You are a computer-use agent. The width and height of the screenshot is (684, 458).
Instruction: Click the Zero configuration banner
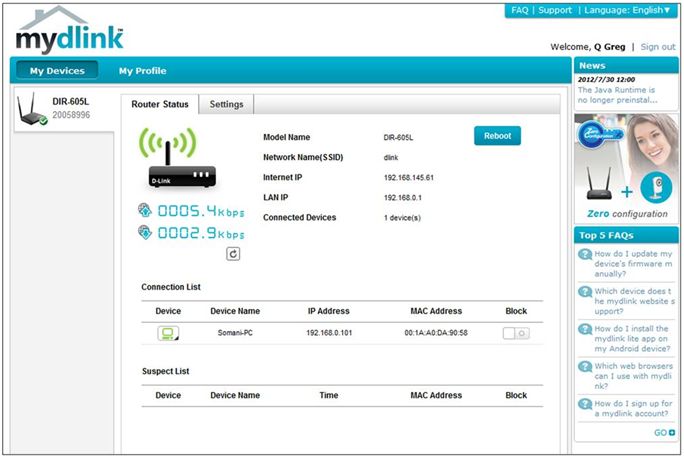(626, 167)
